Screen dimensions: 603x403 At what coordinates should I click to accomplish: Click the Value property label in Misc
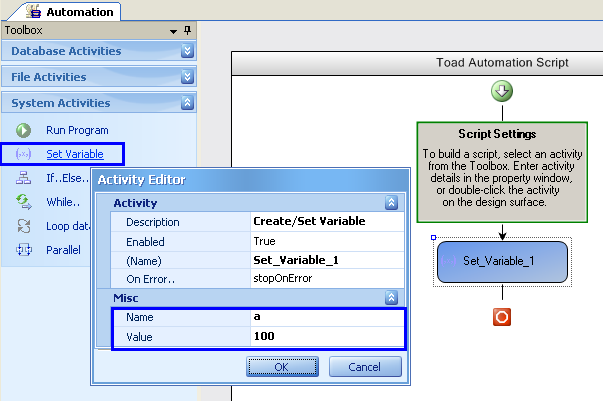(139, 337)
